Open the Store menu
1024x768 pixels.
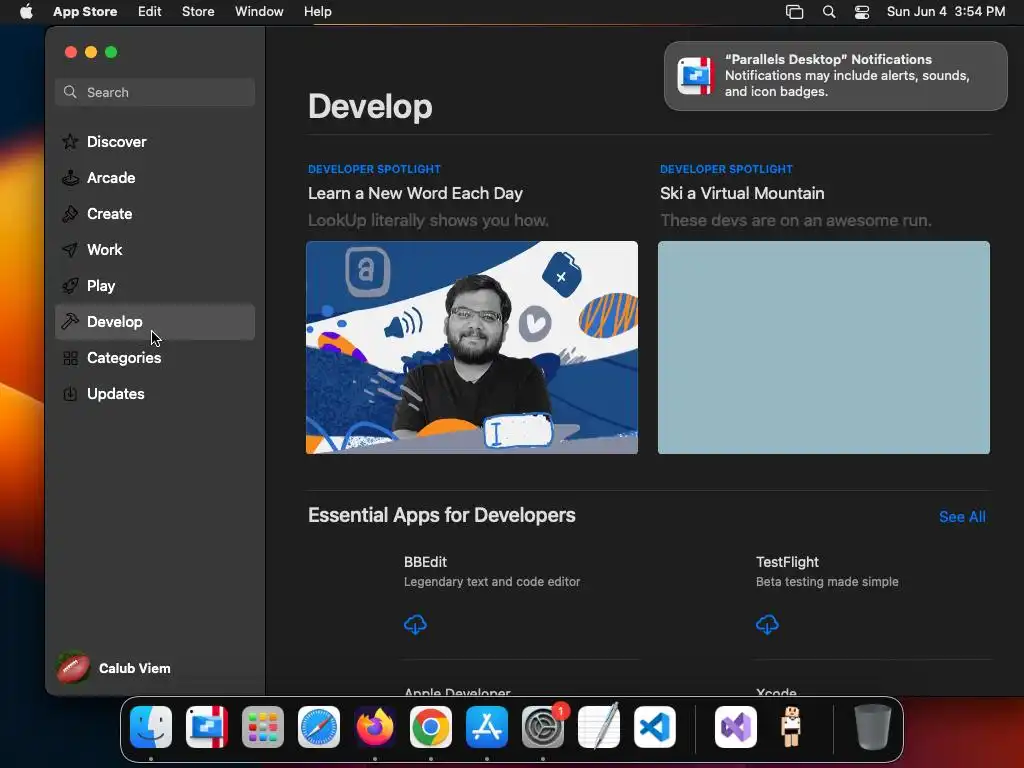[198, 12]
